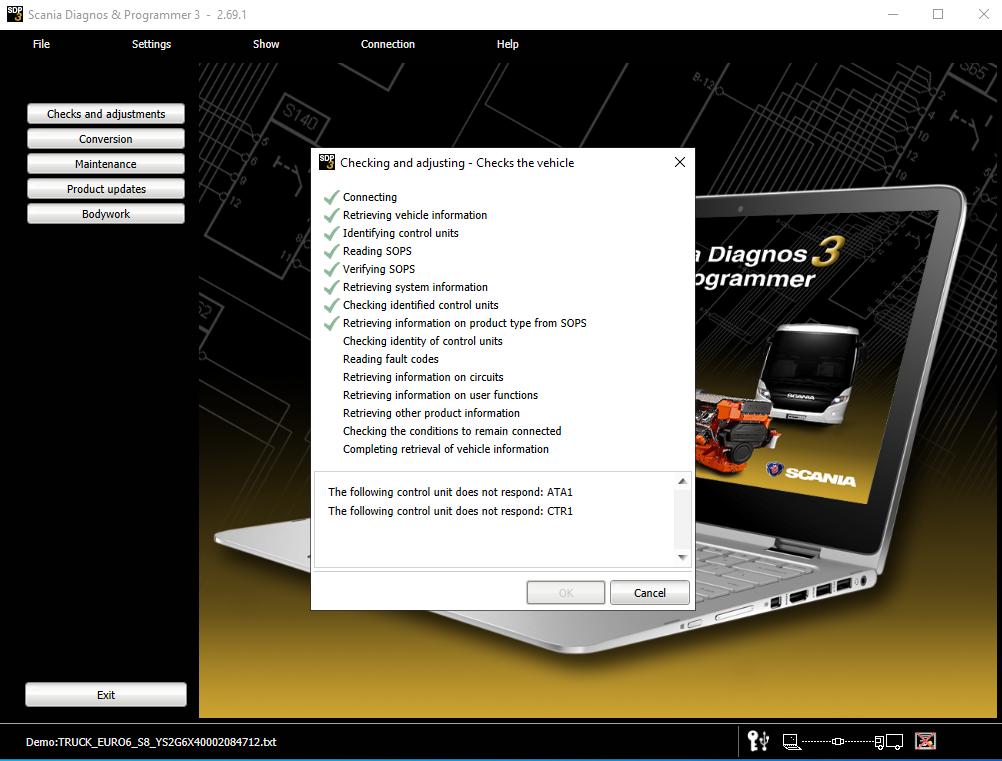Open the File menu
Screen dimensions: 1002x761
[41, 44]
